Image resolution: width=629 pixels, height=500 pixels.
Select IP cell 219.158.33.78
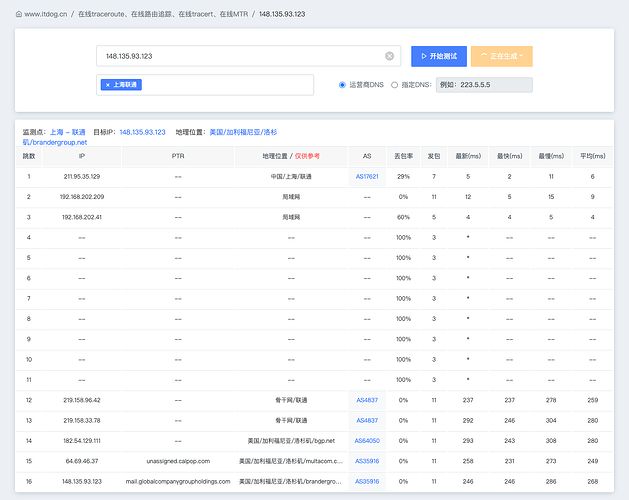(x=82, y=421)
